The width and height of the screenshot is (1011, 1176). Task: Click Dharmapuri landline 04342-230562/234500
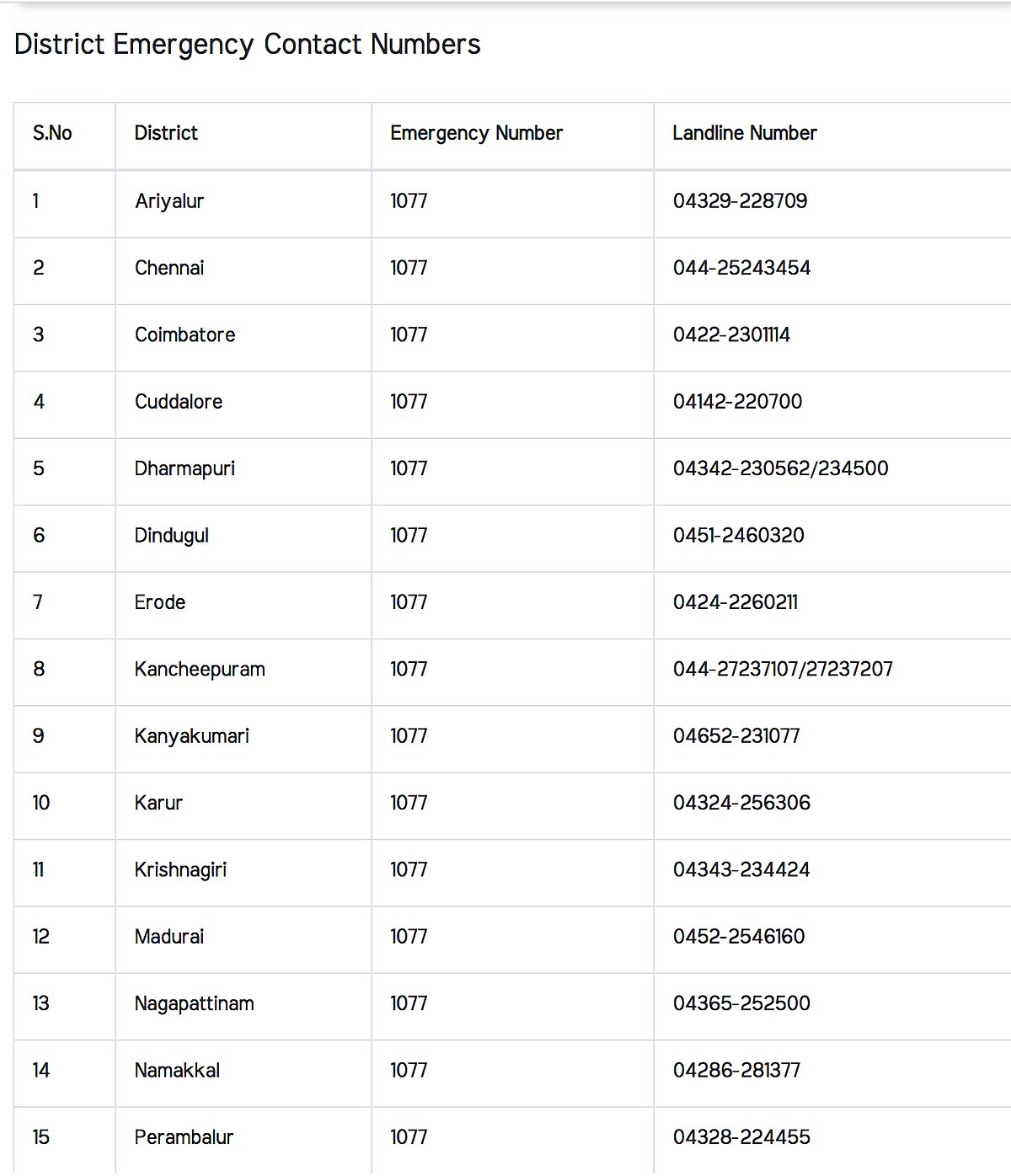pos(780,468)
